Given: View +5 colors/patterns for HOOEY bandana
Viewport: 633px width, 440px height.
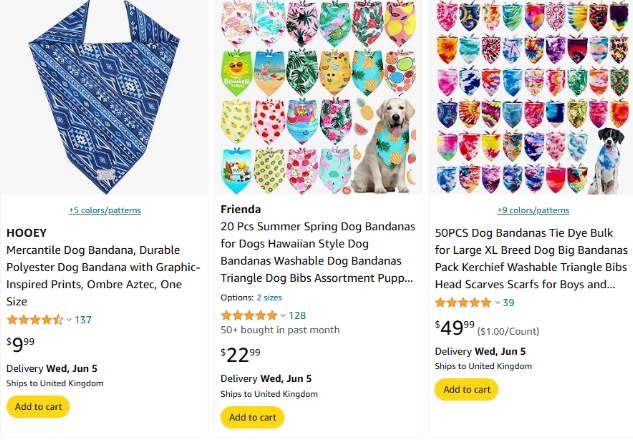Looking at the screenshot, I should 105,210.
